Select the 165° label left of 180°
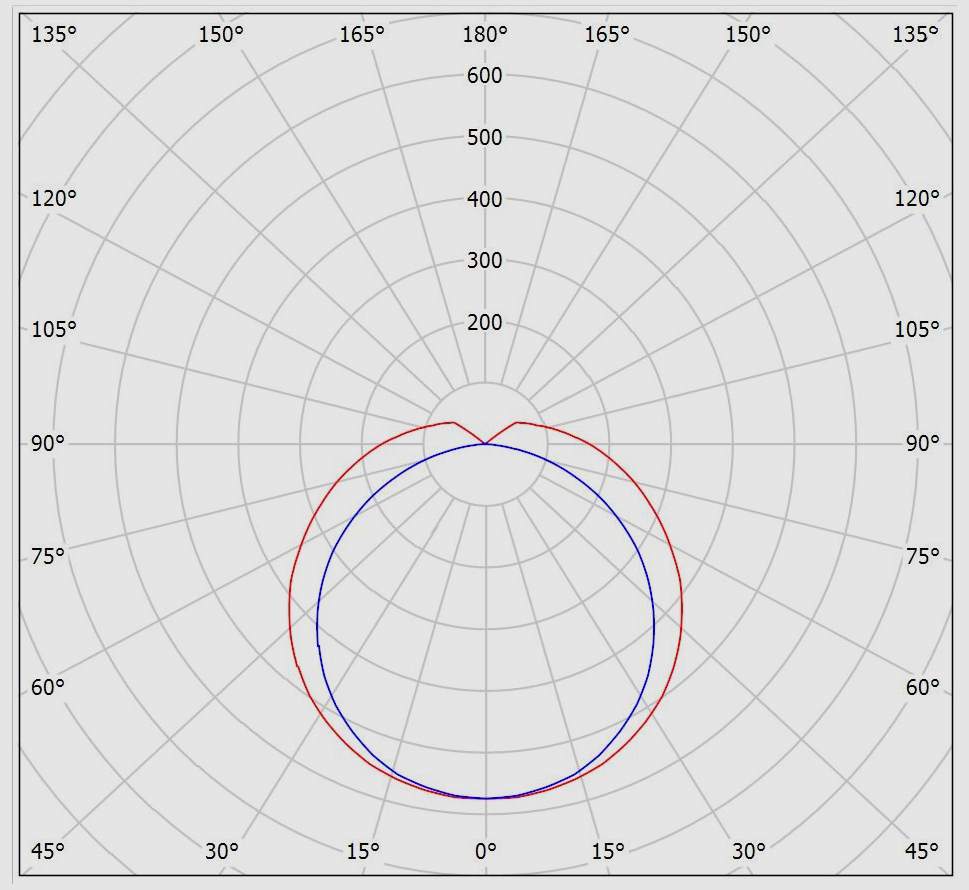The width and height of the screenshot is (969, 890). [362, 34]
